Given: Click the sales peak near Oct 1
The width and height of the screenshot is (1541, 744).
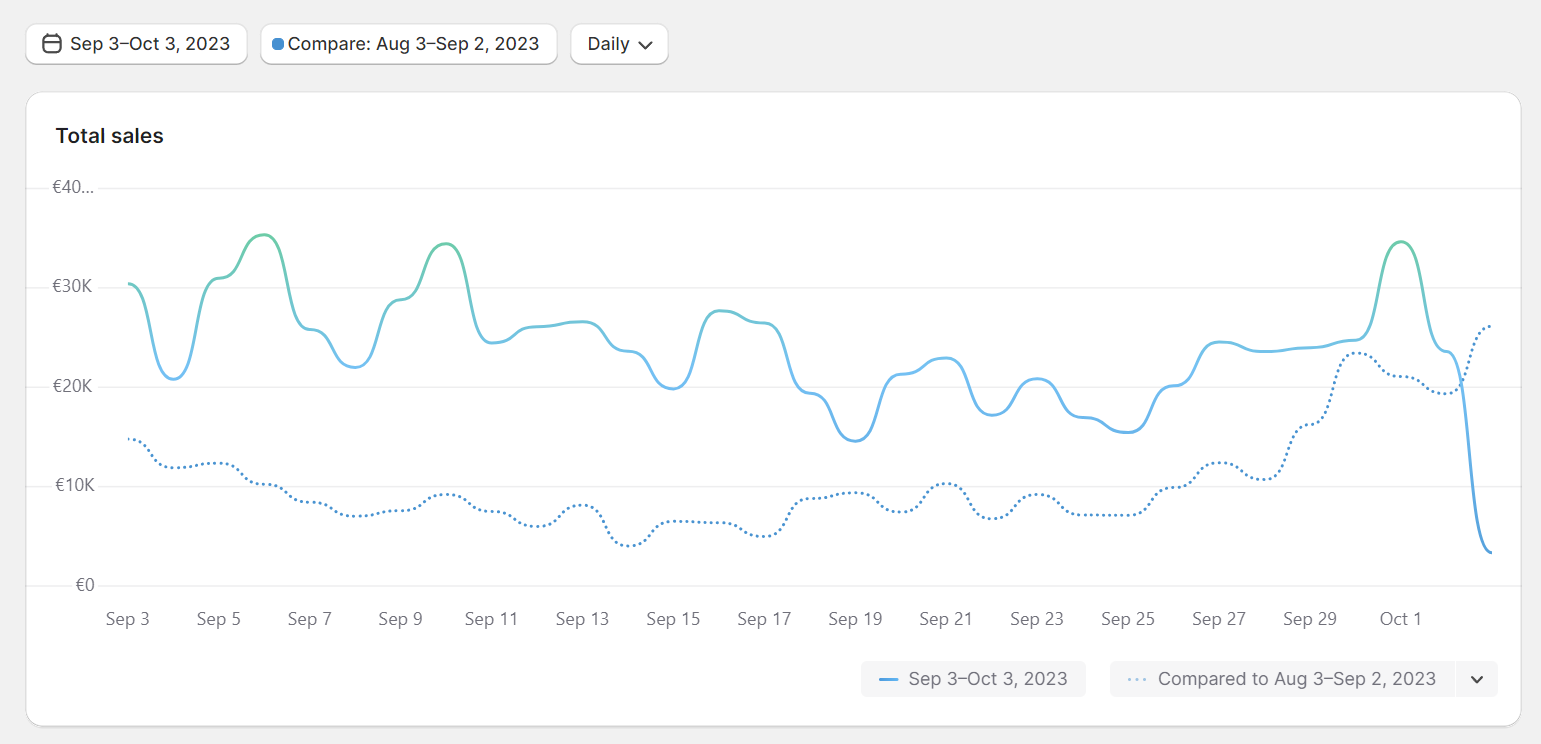Looking at the screenshot, I should [x=1398, y=243].
